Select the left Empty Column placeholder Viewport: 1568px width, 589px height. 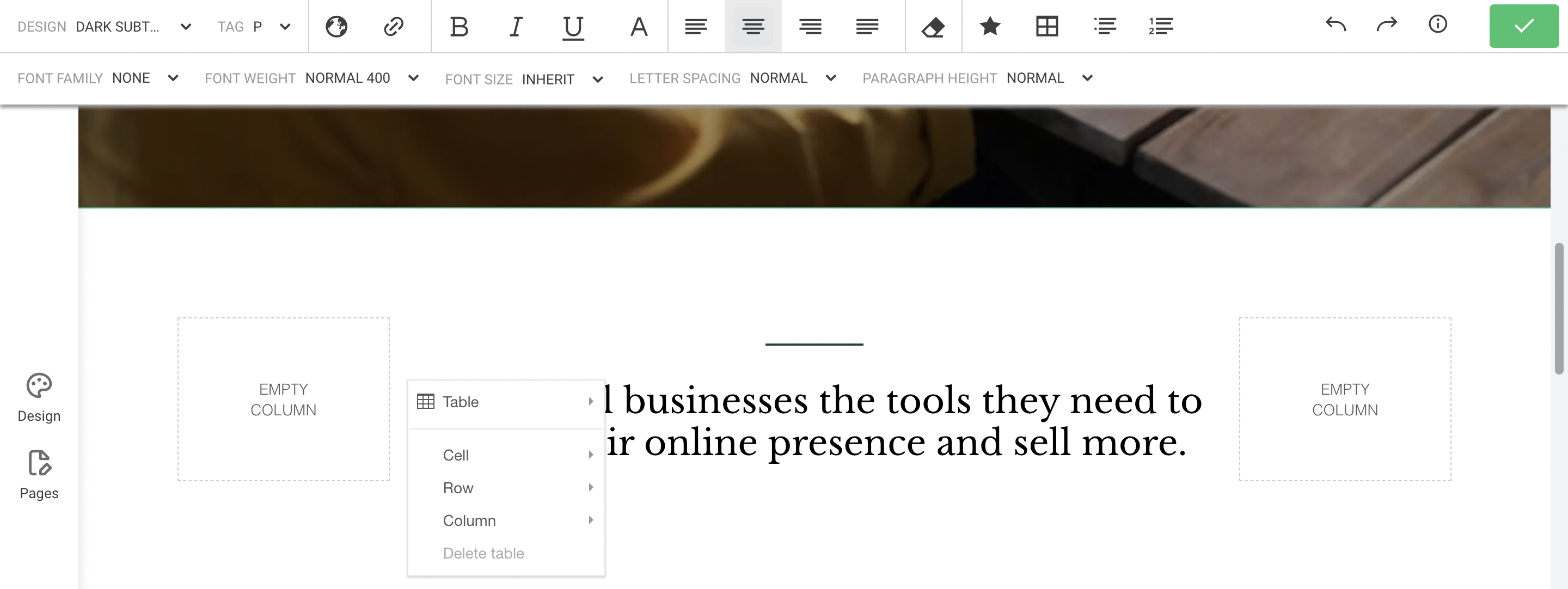pyautogui.click(x=284, y=399)
